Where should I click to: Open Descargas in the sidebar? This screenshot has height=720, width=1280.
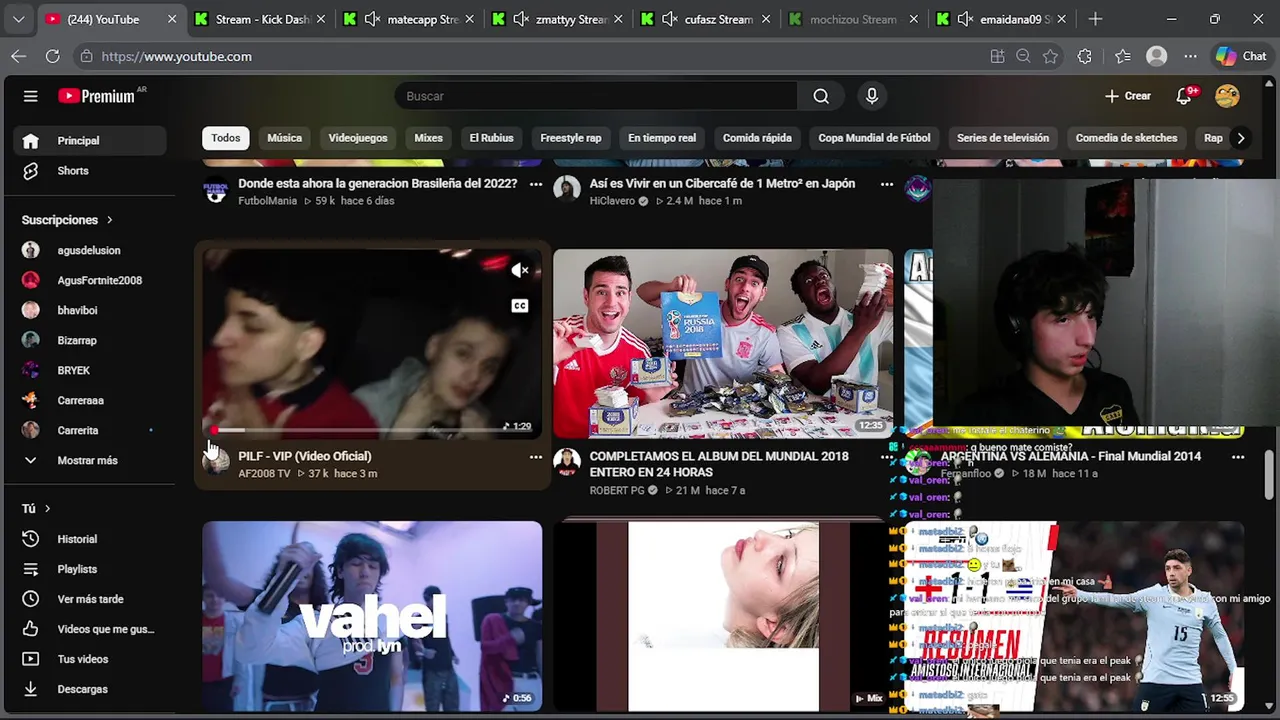[90, 689]
